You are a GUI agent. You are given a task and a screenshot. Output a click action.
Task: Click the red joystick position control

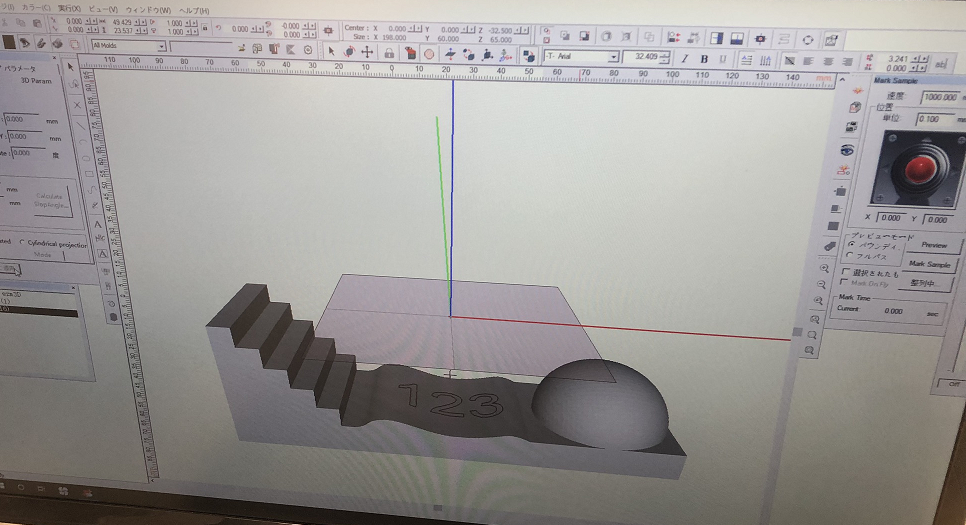pos(919,168)
